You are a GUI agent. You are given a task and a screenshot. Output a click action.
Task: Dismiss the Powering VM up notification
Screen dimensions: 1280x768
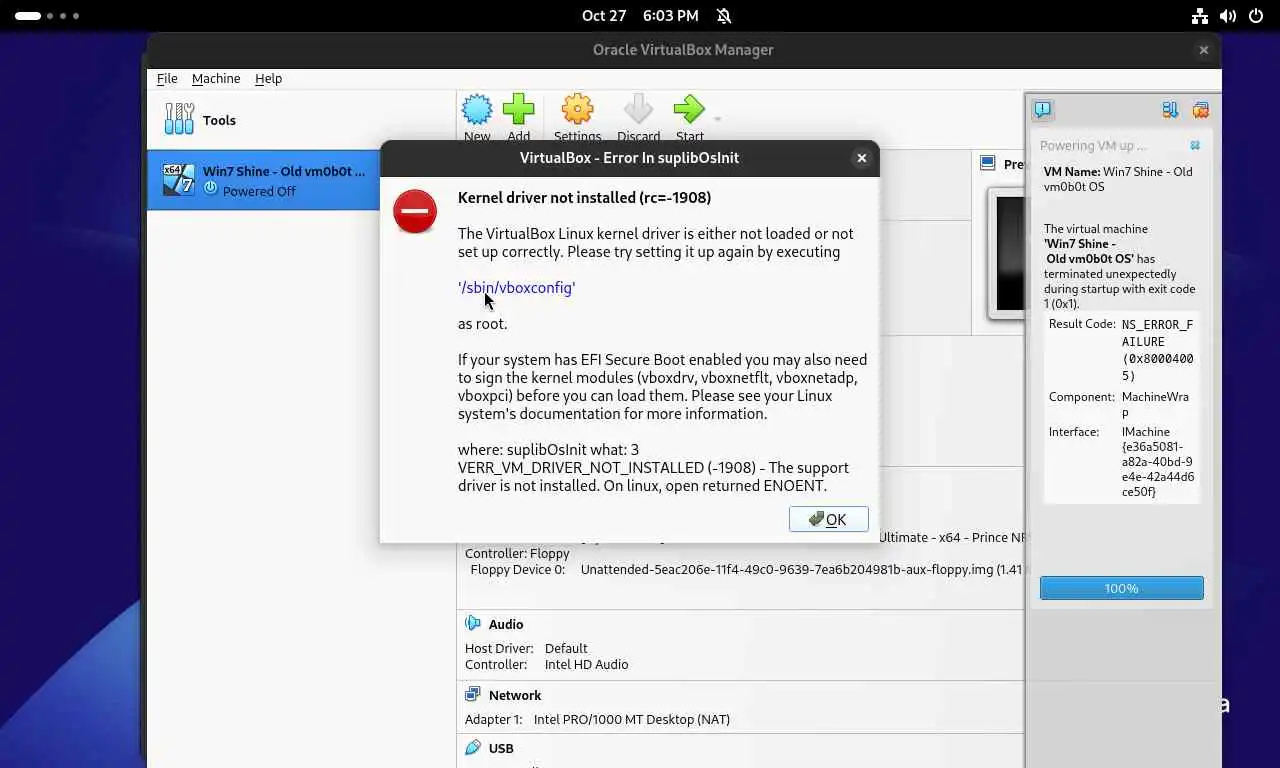[1195, 146]
